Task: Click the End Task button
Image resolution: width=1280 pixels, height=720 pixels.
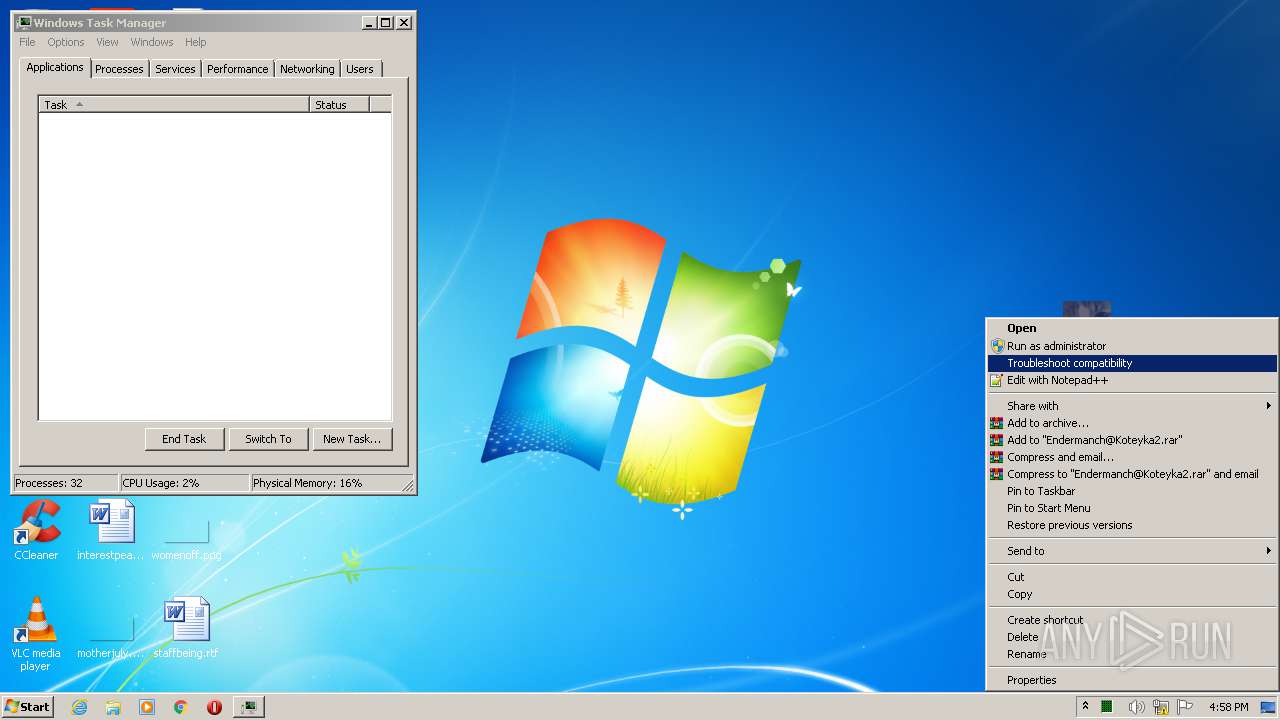Action: (x=184, y=439)
